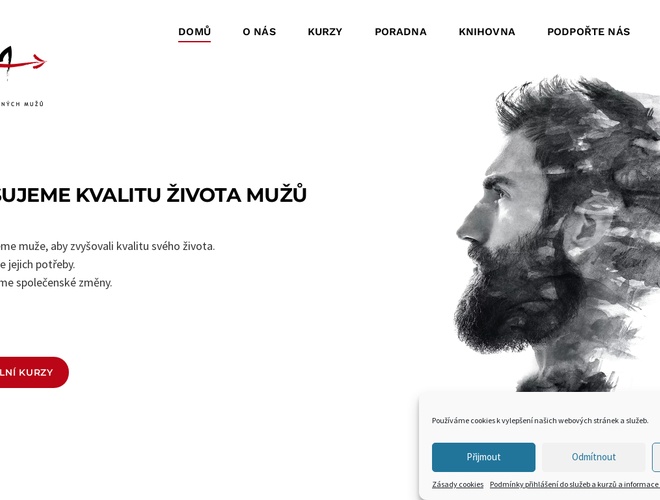660x500 pixels.
Task: Click the line mentioning společenské změny
Action: point(56,283)
